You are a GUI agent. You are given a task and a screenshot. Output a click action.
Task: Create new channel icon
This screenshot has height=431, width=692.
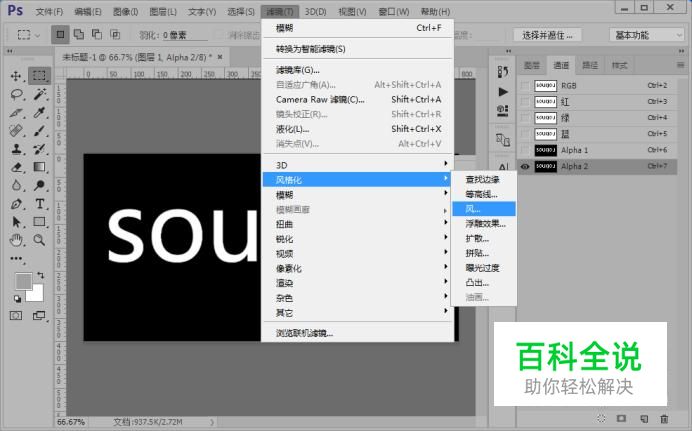644,418
